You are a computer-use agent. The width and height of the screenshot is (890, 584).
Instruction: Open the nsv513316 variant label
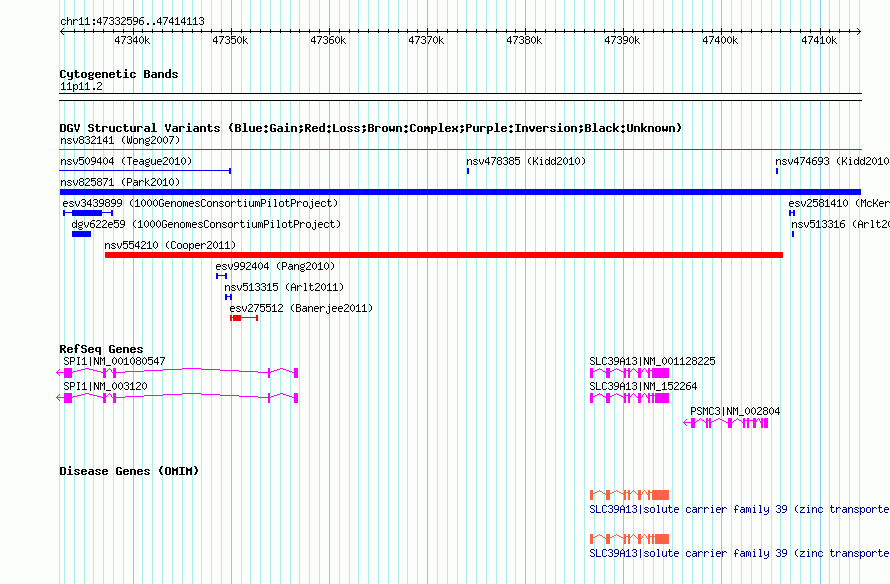pyautogui.click(x=841, y=224)
